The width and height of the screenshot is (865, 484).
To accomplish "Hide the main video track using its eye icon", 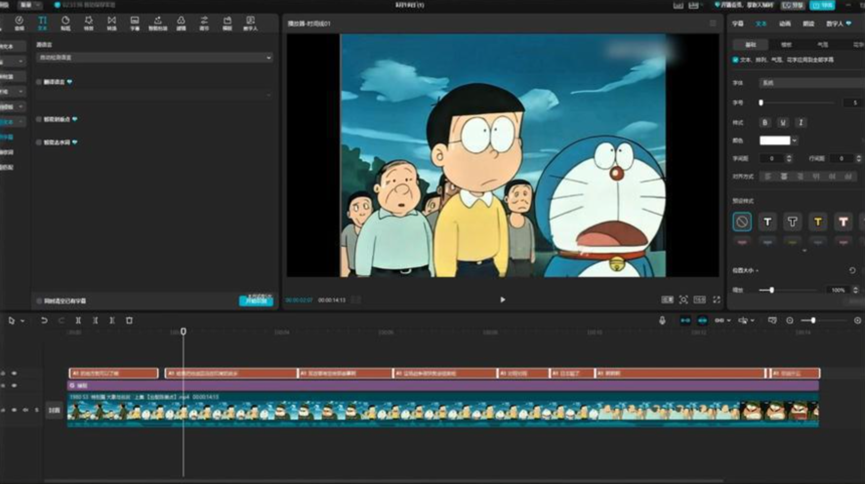I will [14, 410].
